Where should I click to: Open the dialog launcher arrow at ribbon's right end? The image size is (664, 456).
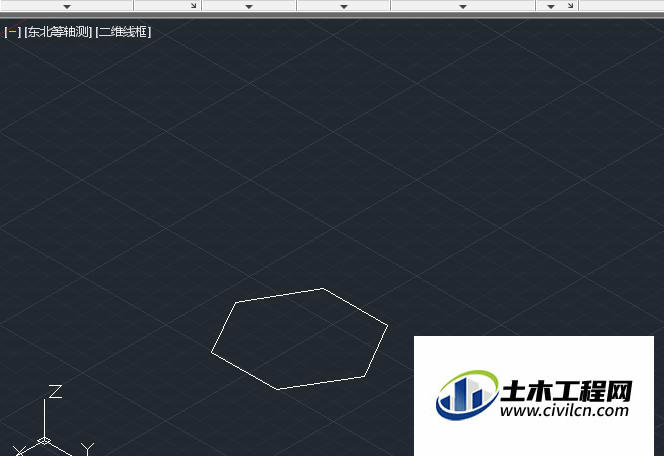(570, 6)
